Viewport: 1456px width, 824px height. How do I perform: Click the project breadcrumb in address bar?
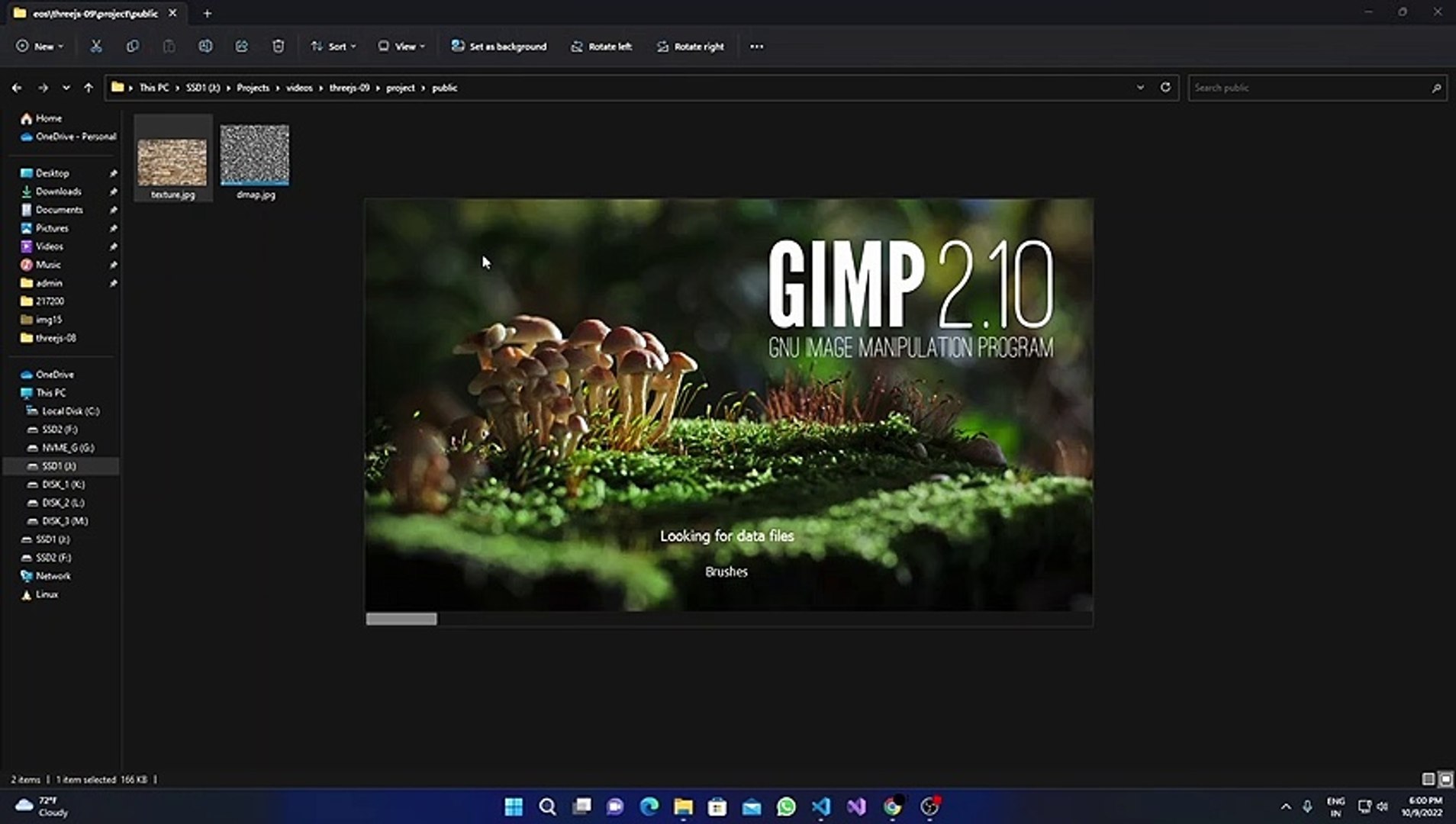pos(401,88)
